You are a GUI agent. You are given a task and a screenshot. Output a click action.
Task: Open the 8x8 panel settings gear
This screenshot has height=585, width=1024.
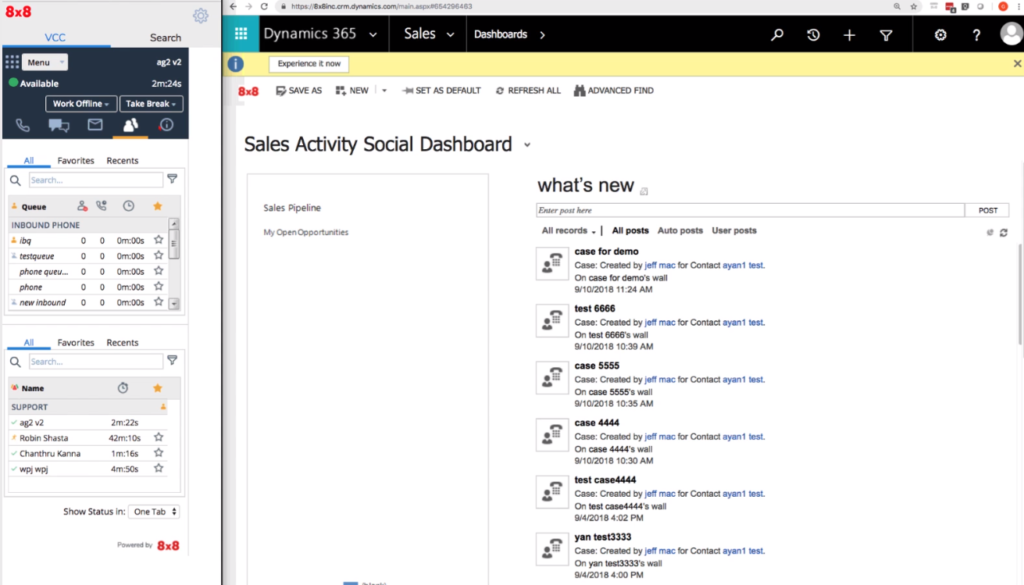point(200,16)
